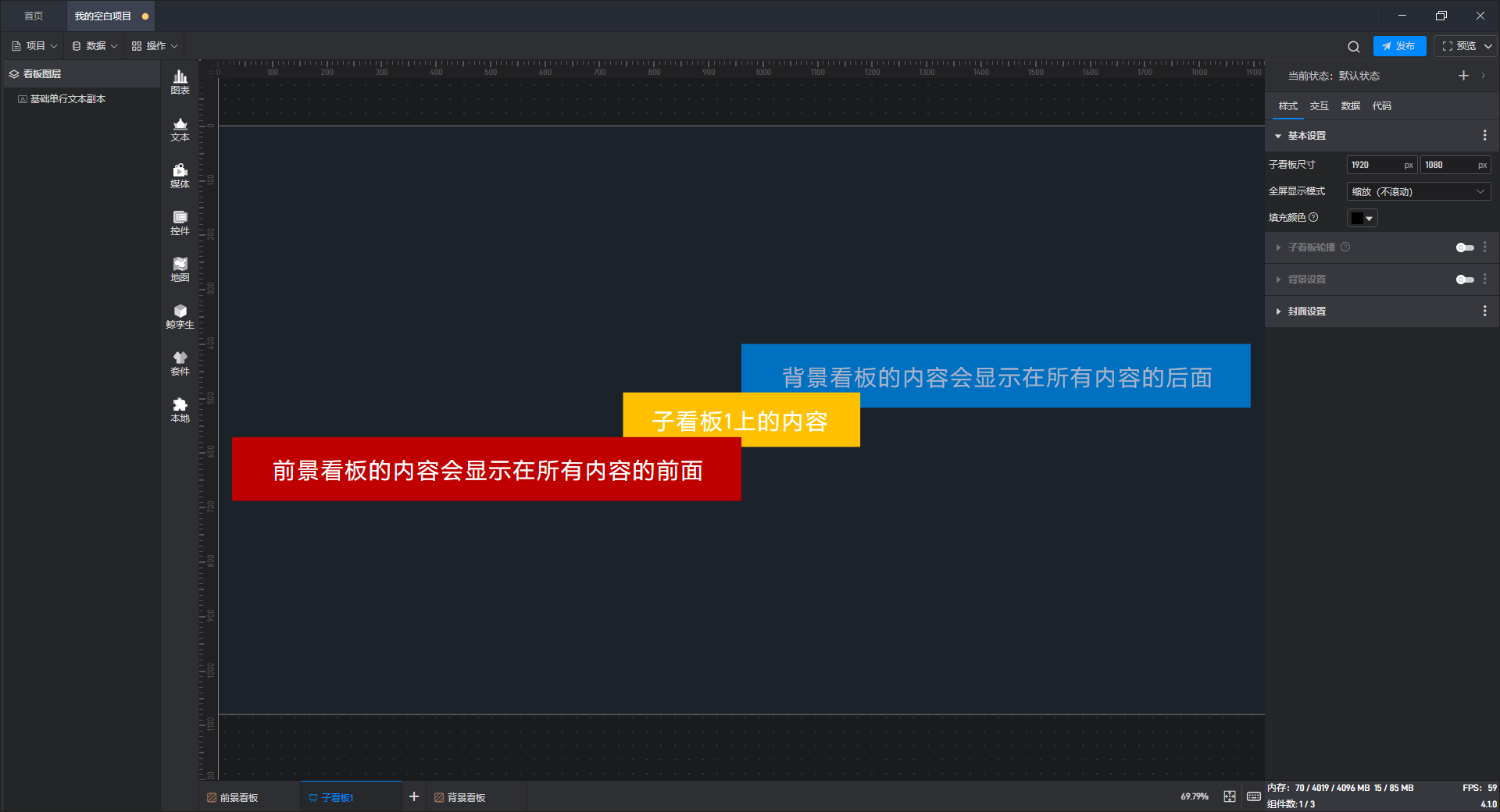Open the 操作 dropdown menu

pos(155,46)
